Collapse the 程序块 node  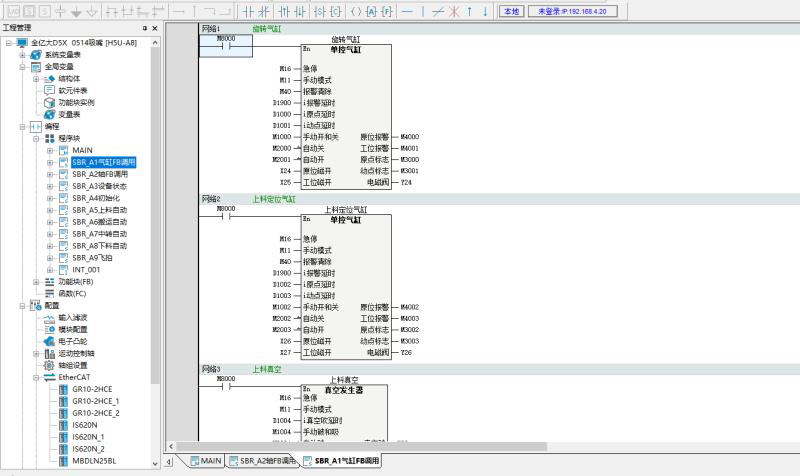(x=36, y=138)
